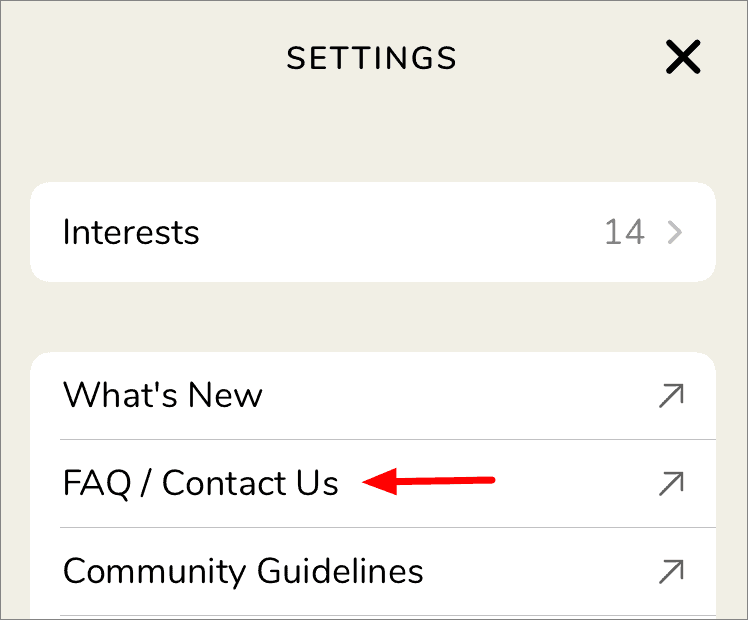Click the Interests count of 14

(624, 233)
